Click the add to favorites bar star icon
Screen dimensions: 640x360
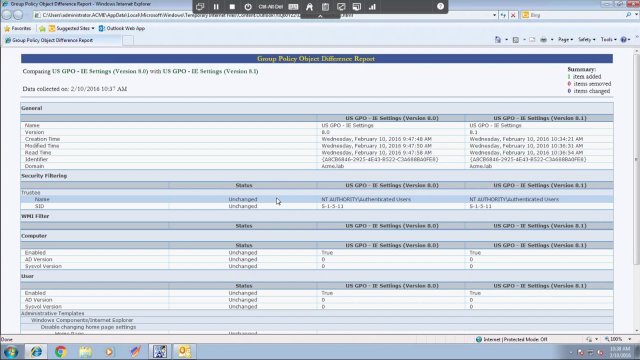coord(42,28)
